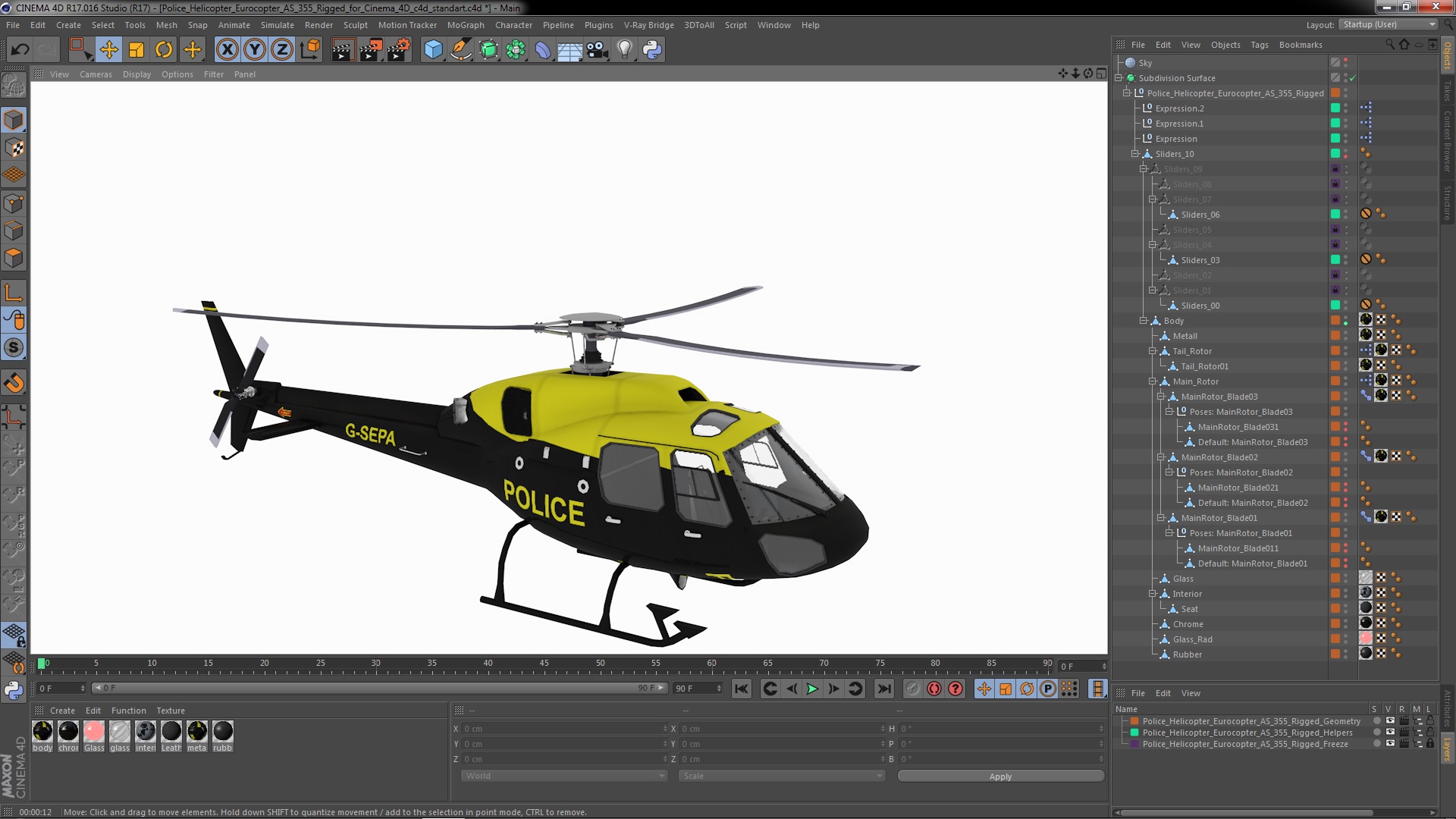The height and width of the screenshot is (819, 1456).
Task: Add a Light object from toolbar
Action: pyautogui.click(x=624, y=50)
